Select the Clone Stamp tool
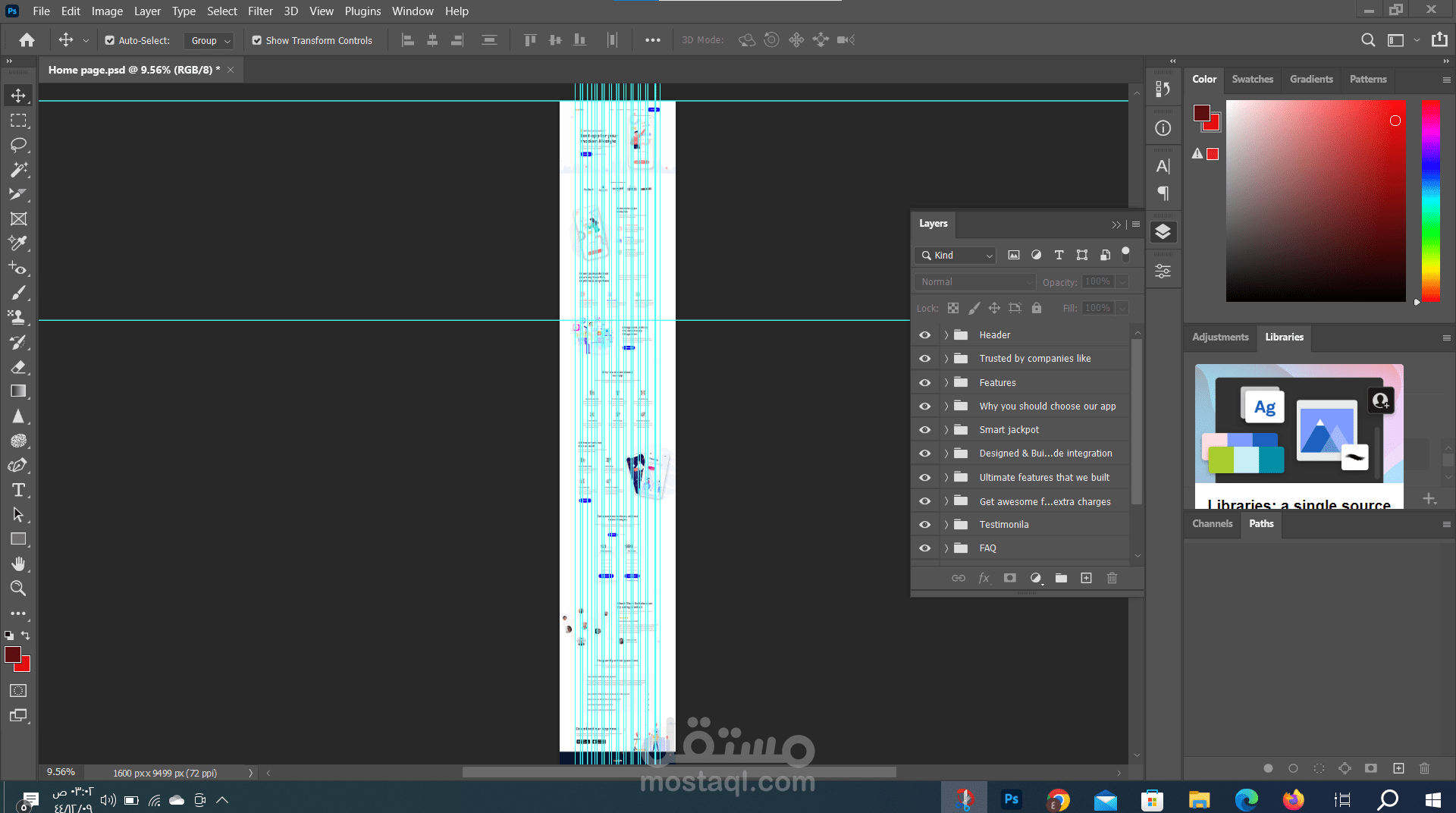Viewport: 1456px width, 813px height. tap(18, 317)
